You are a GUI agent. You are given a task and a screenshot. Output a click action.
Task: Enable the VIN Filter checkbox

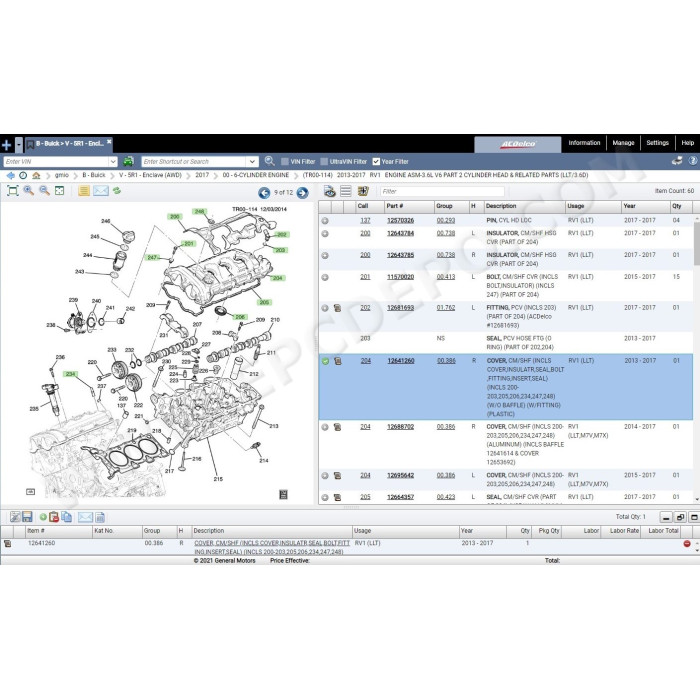[285, 162]
